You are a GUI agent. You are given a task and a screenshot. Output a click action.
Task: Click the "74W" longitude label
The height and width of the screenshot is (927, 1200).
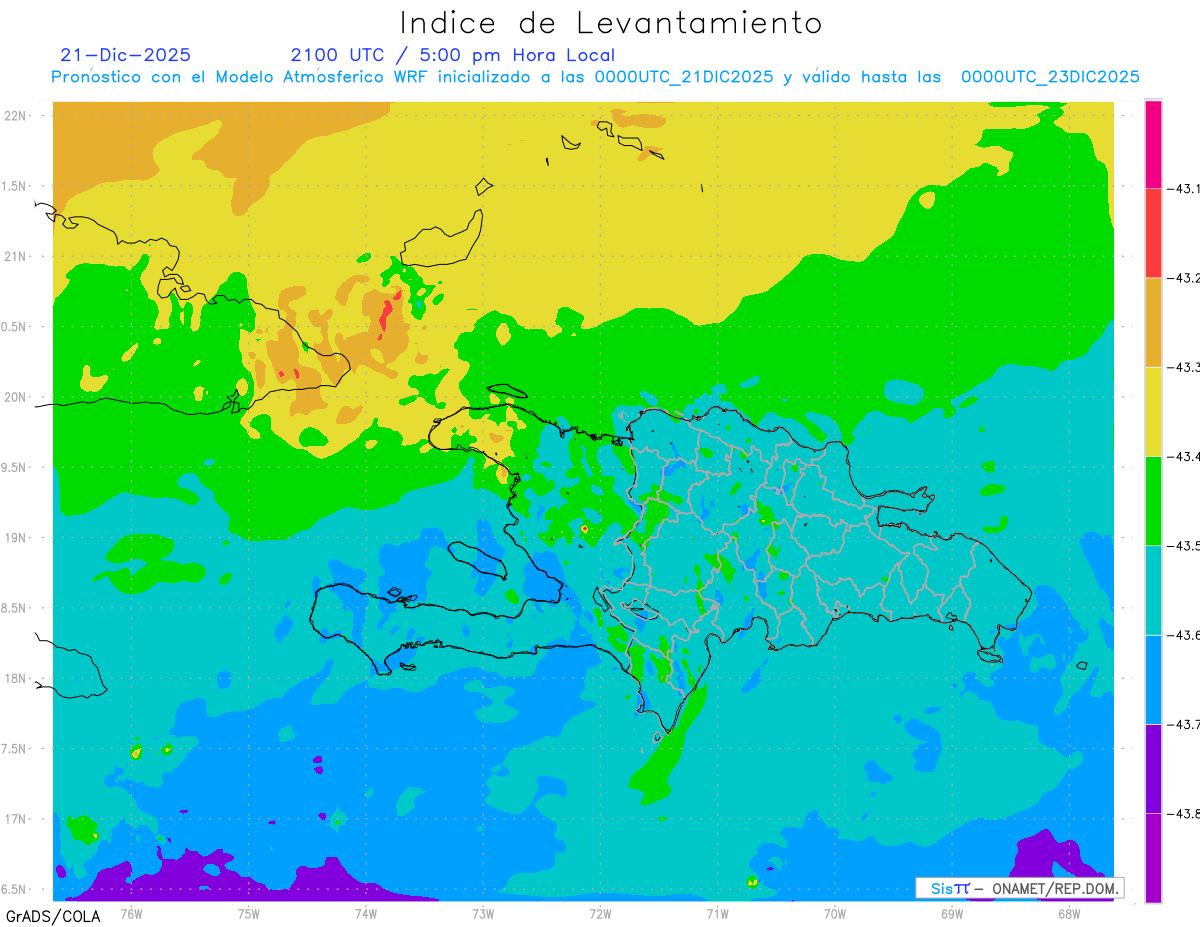tap(366, 913)
